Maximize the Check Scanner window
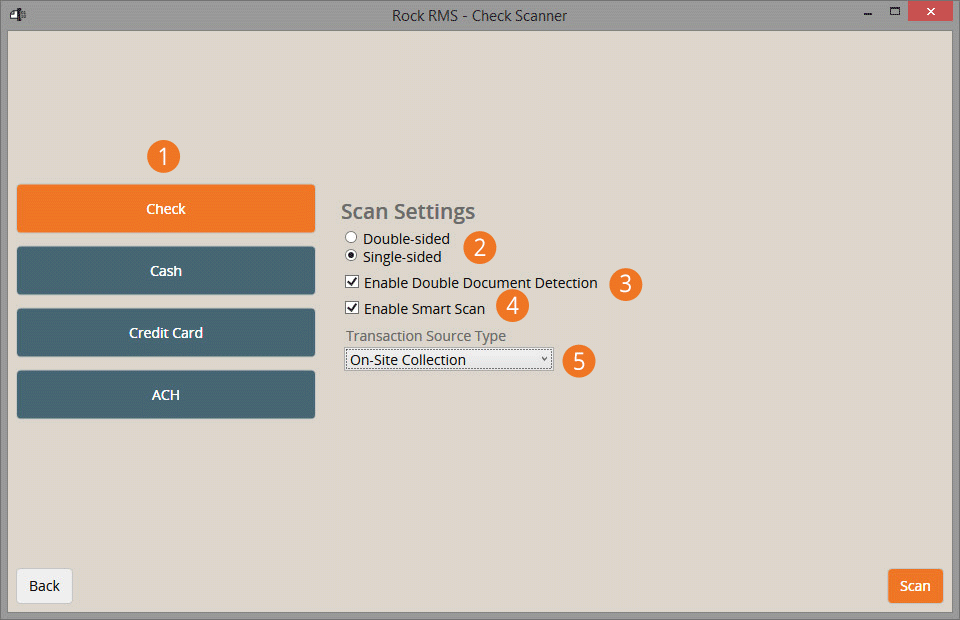Image resolution: width=960 pixels, height=620 pixels. click(895, 12)
